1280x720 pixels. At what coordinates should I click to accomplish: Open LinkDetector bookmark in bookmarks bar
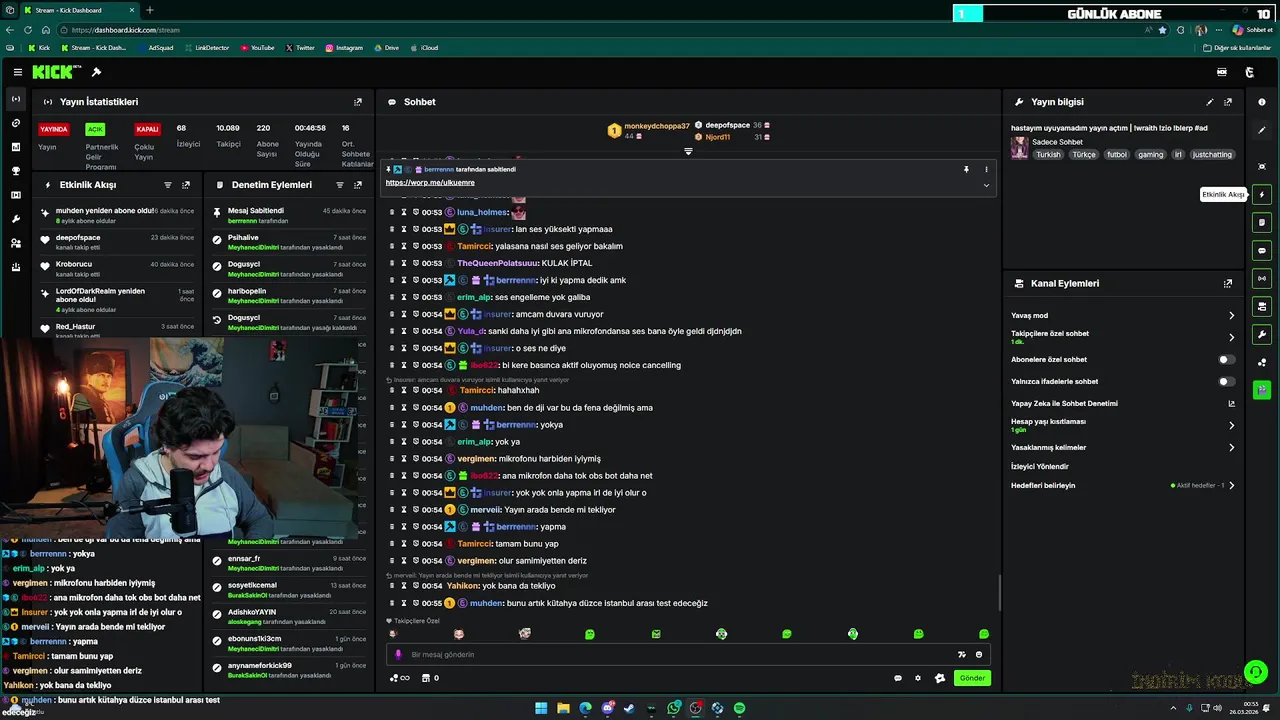pos(207,48)
